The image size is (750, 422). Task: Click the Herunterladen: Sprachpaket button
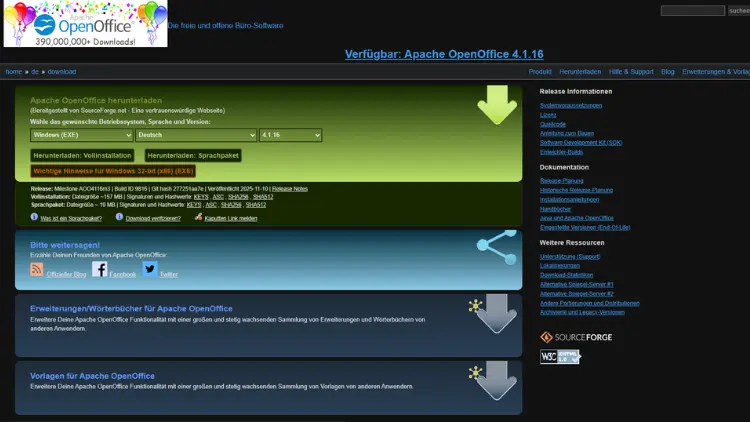[x=194, y=156]
